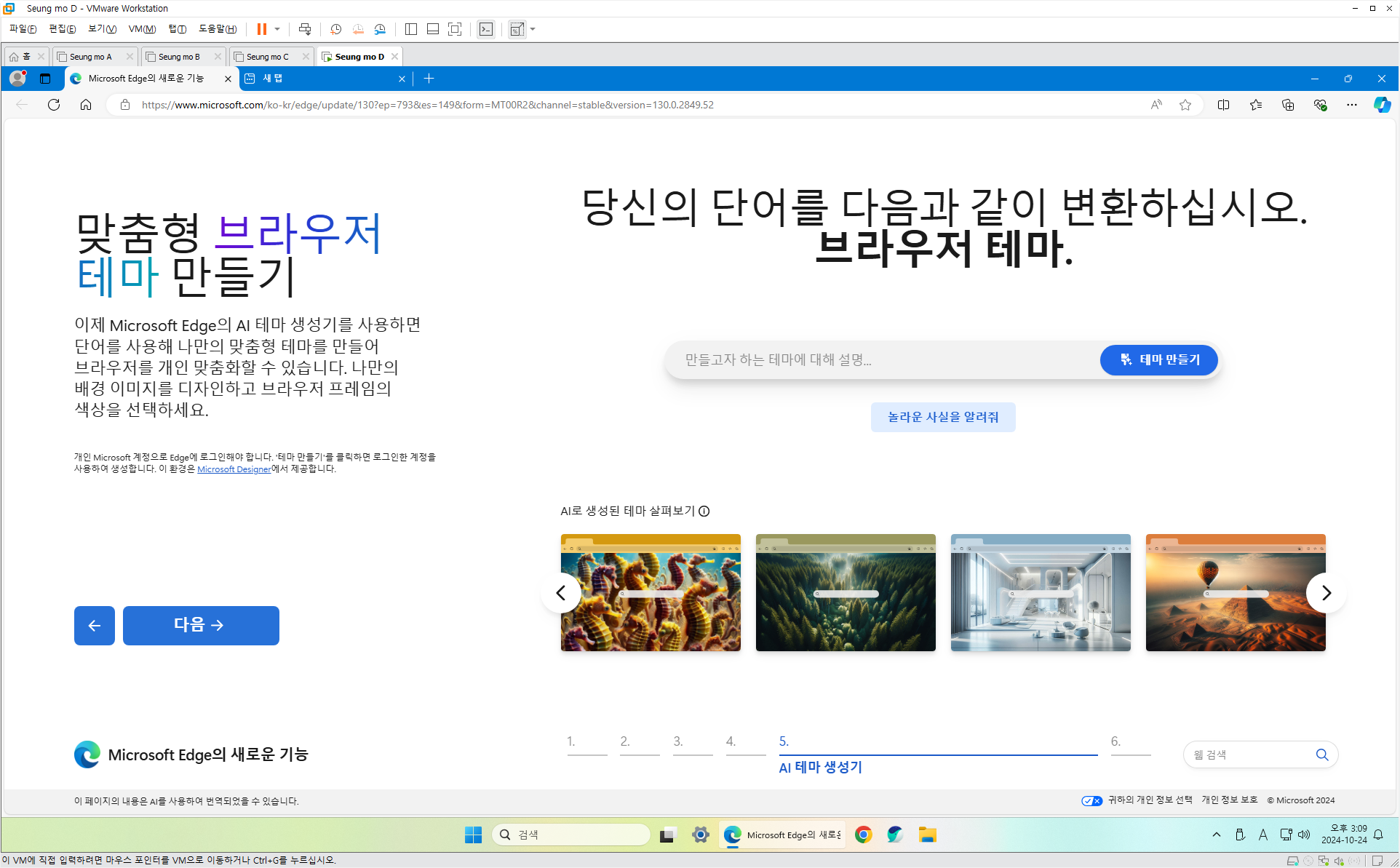Select the forest theme thumbnail
The height and width of the screenshot is (868, 1400).
846,592
